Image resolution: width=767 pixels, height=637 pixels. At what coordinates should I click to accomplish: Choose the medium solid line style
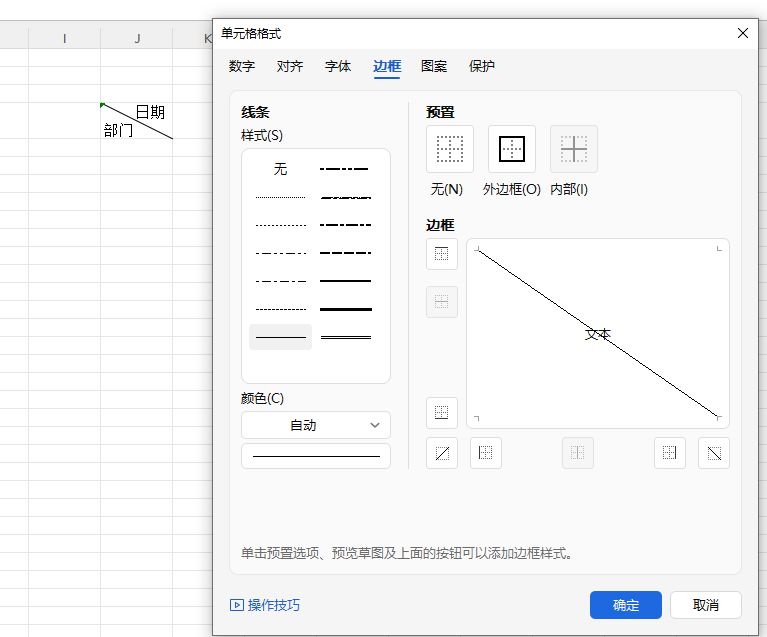pyautogui.click(x=345, y=281)
